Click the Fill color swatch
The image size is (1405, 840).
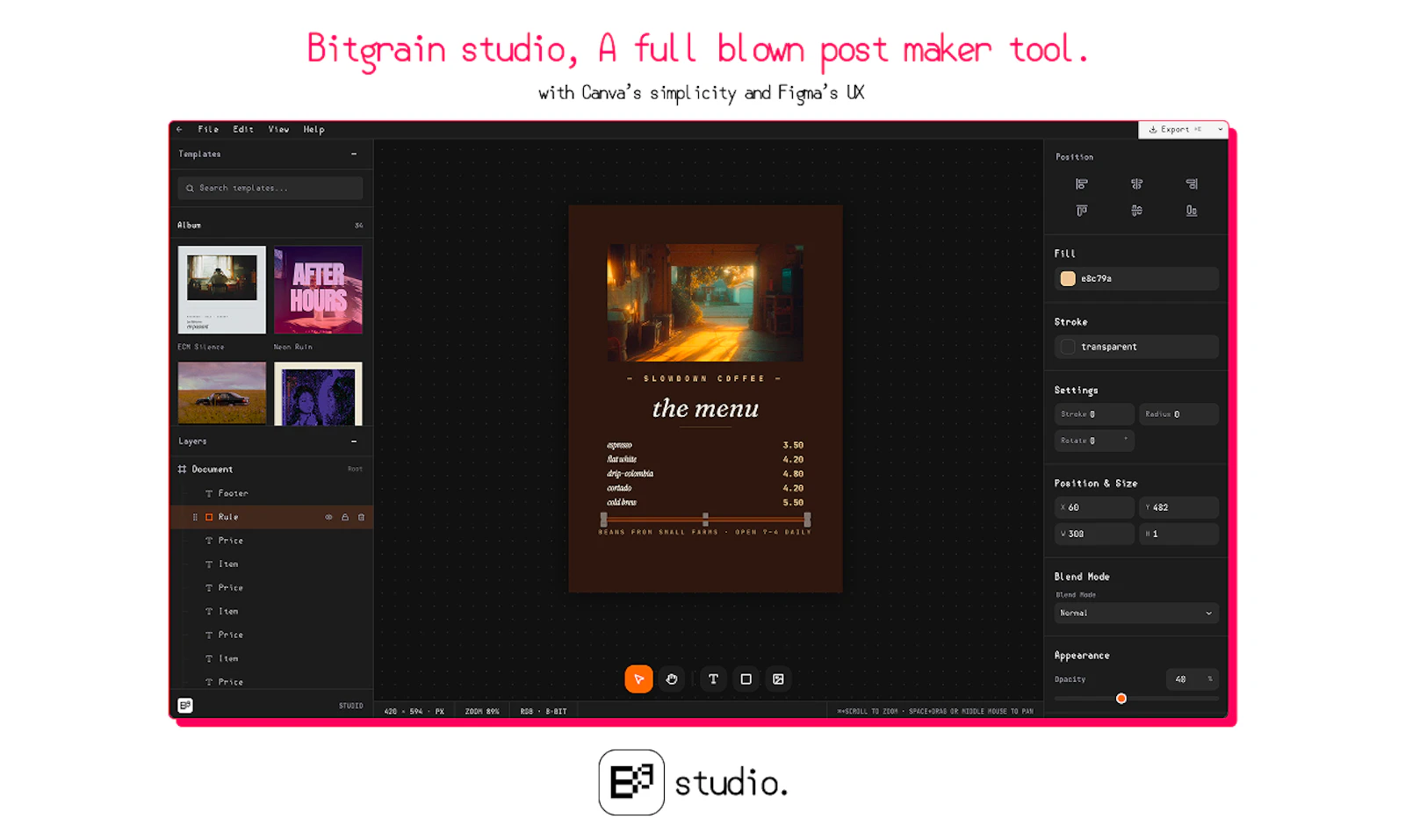tap(1068, 278)
